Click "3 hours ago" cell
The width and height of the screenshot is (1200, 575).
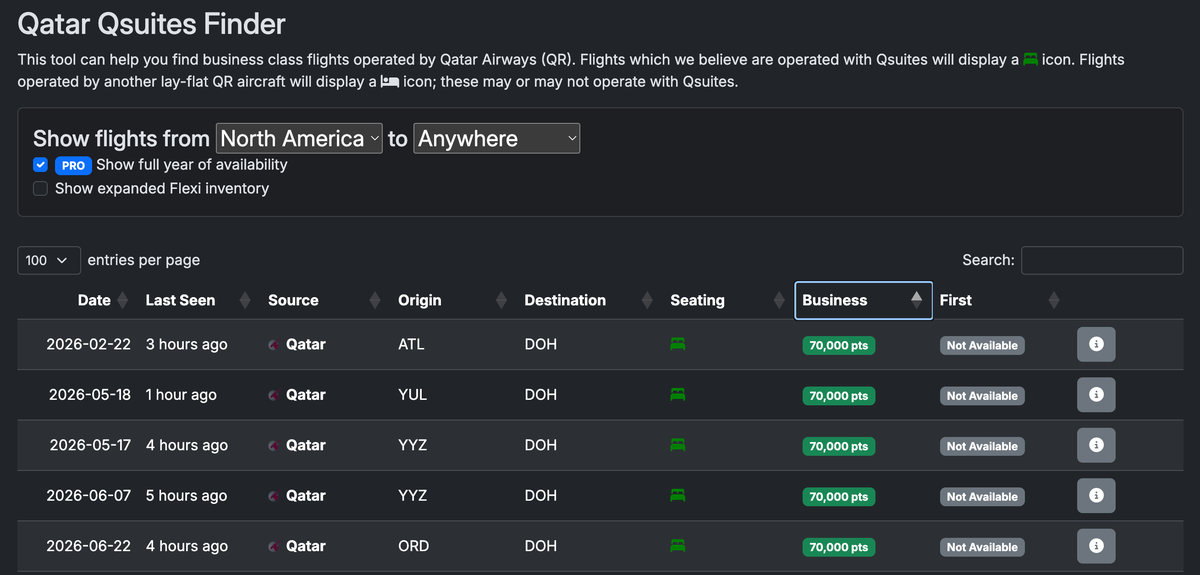point(186,344)
